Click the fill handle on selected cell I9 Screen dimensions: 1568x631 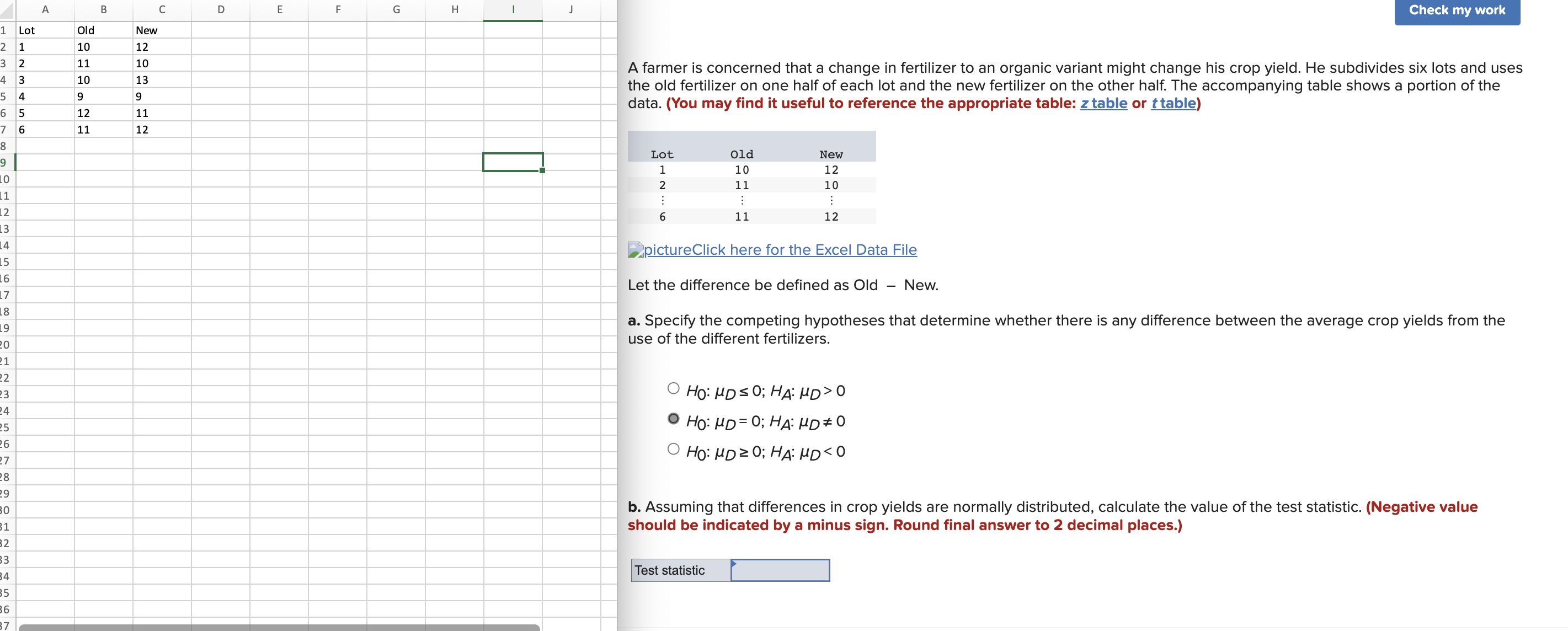pyautogui.click(x=542, y=170)
